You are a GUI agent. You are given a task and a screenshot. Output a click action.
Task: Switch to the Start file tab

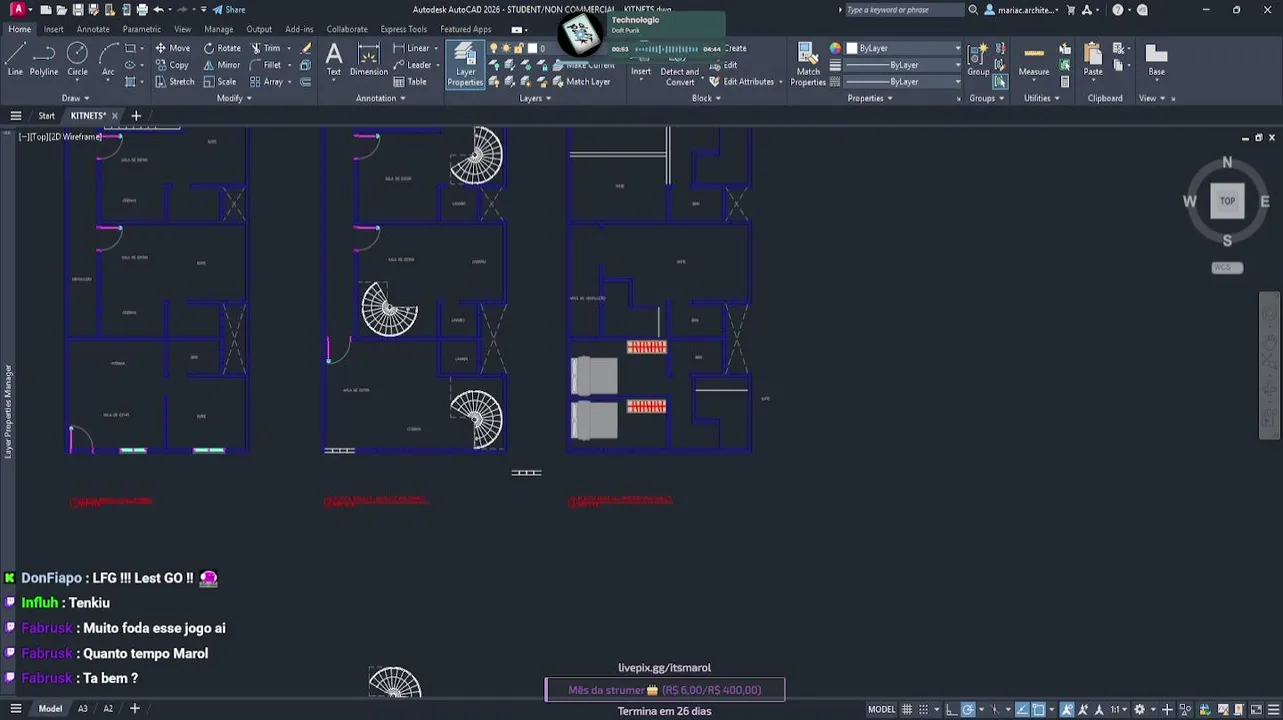(46, 116)
